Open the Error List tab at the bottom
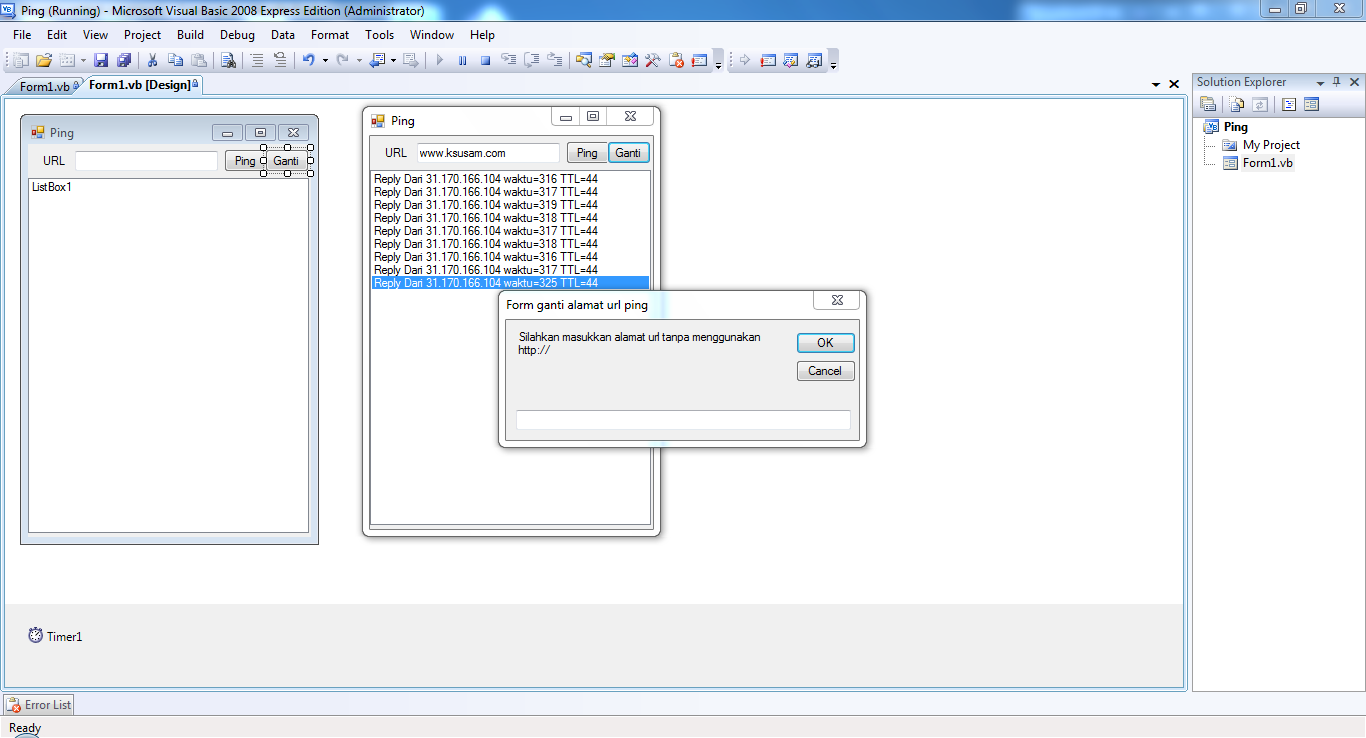 coord(39,705)
